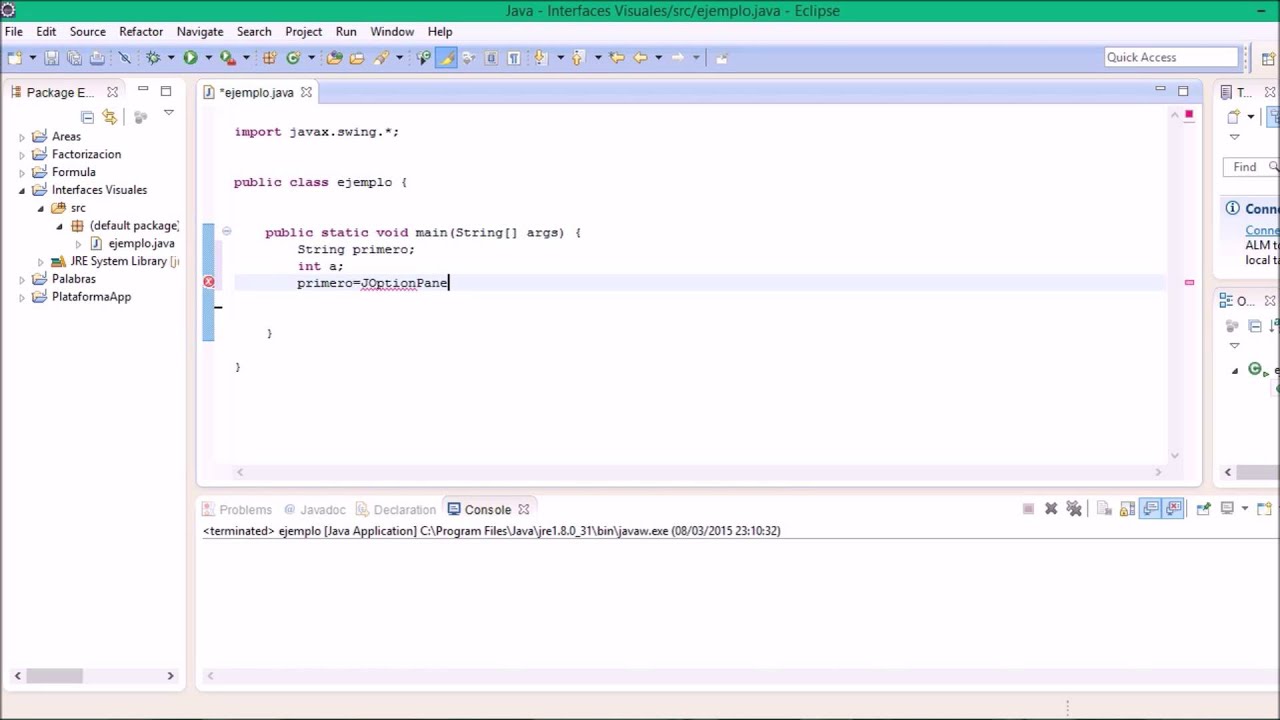The image size is (1280, 720).
Task: Open the File menu
Action: tap(14, 32)
